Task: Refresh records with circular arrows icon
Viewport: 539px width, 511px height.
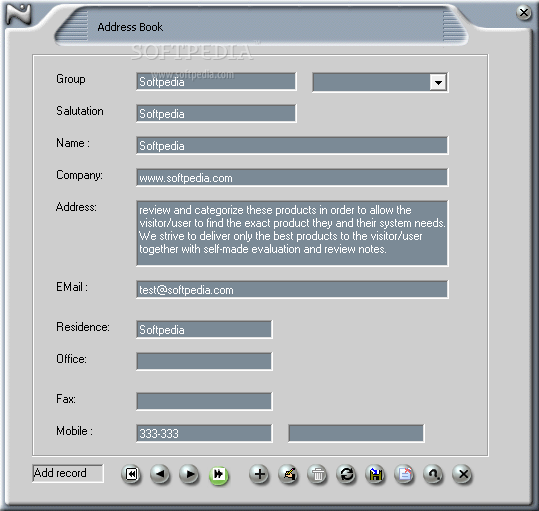Action: pyautogui.click(x=346, y=474)
